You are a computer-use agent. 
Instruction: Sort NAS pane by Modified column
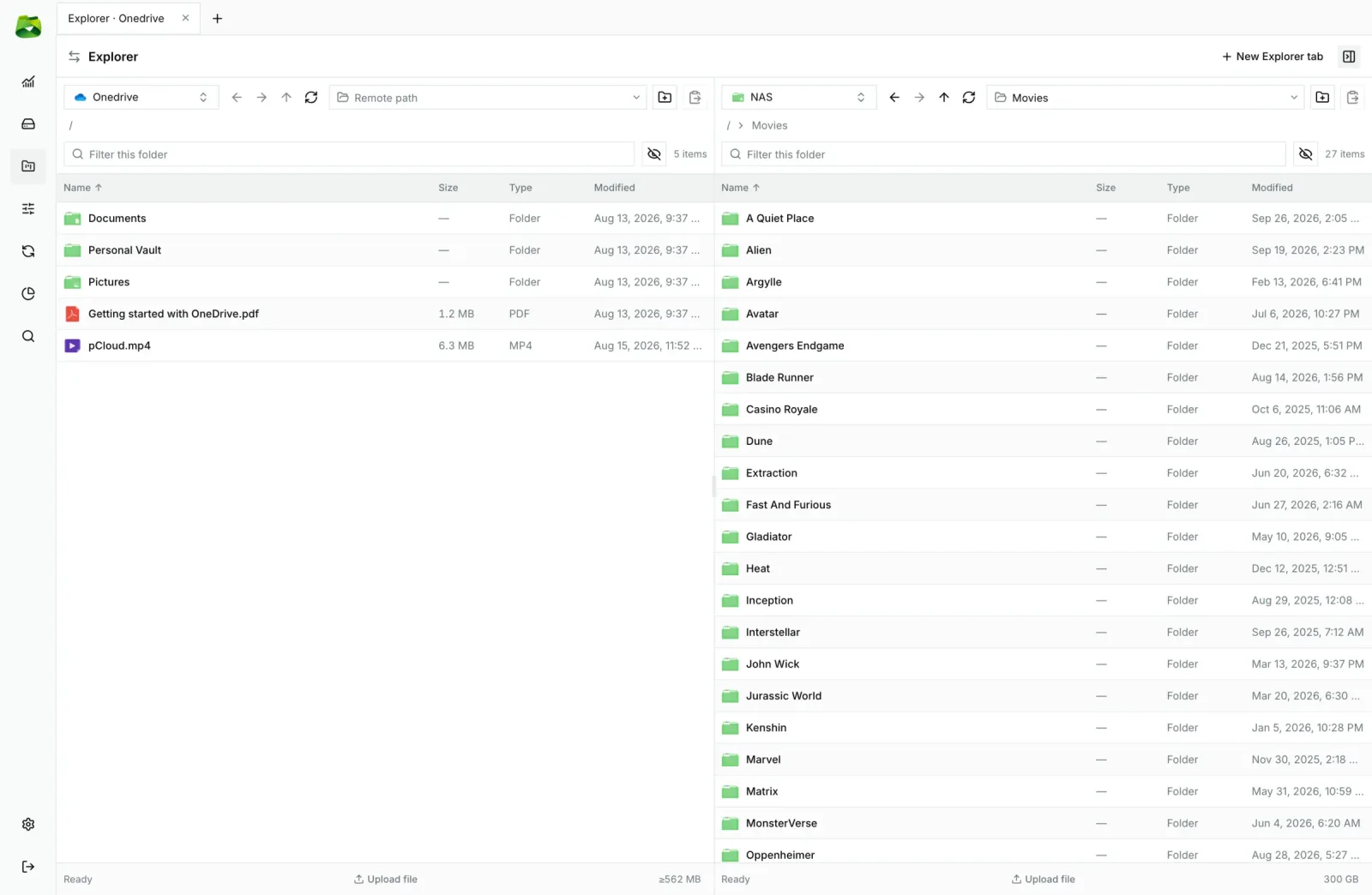click(1272, 188)
